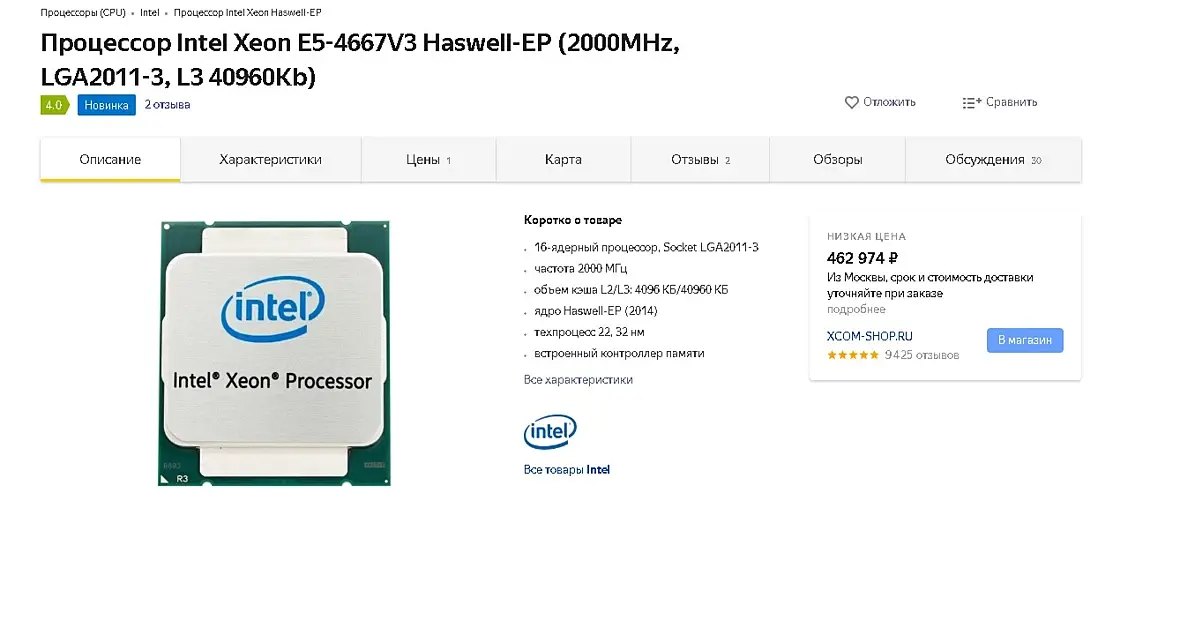Open the Цены tab

point(428,160)
